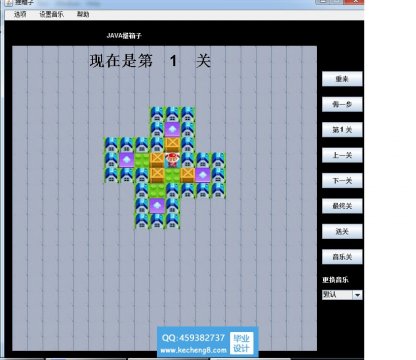This screenshot has width=416, height=360.
Task: Click the crate below the player's left crate
Action: pyautogui.click(x=157, y=175)
